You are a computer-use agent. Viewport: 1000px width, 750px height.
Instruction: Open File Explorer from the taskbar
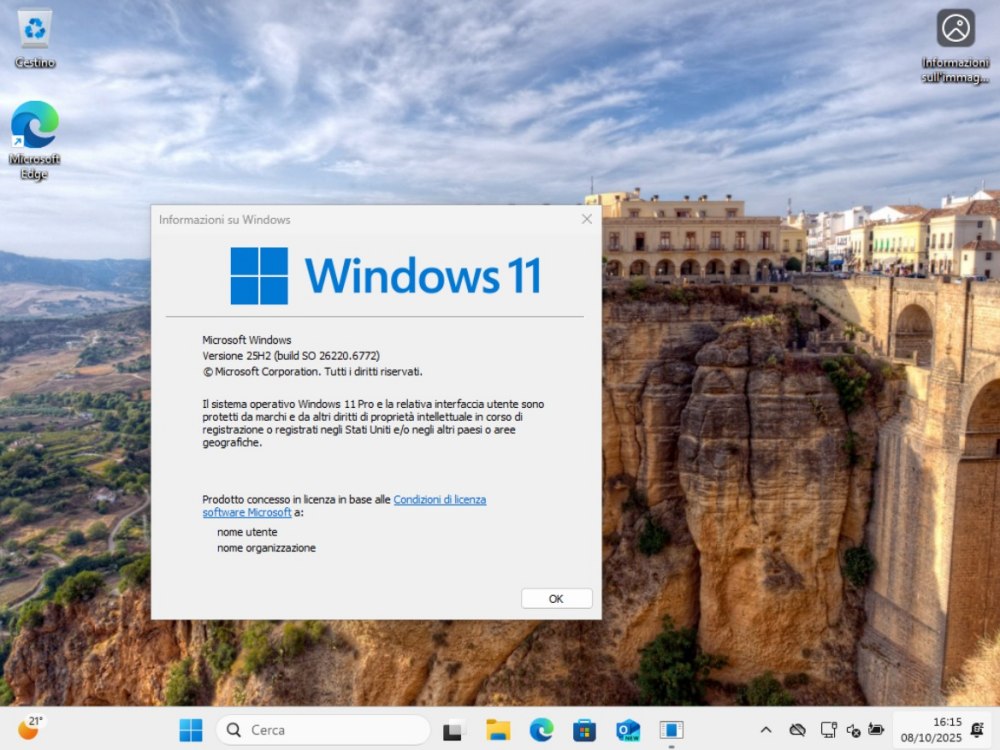tap(499, 729)
